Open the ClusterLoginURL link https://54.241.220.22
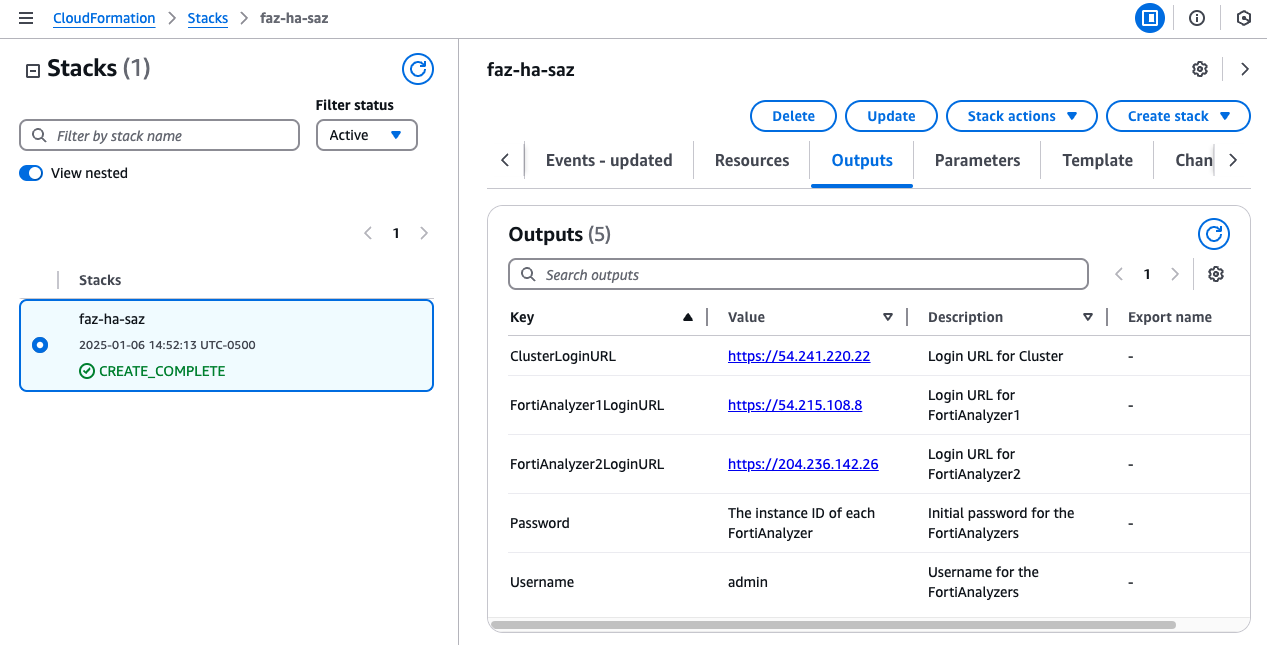Screen dimensions: 1267x645 pos(799,356)
